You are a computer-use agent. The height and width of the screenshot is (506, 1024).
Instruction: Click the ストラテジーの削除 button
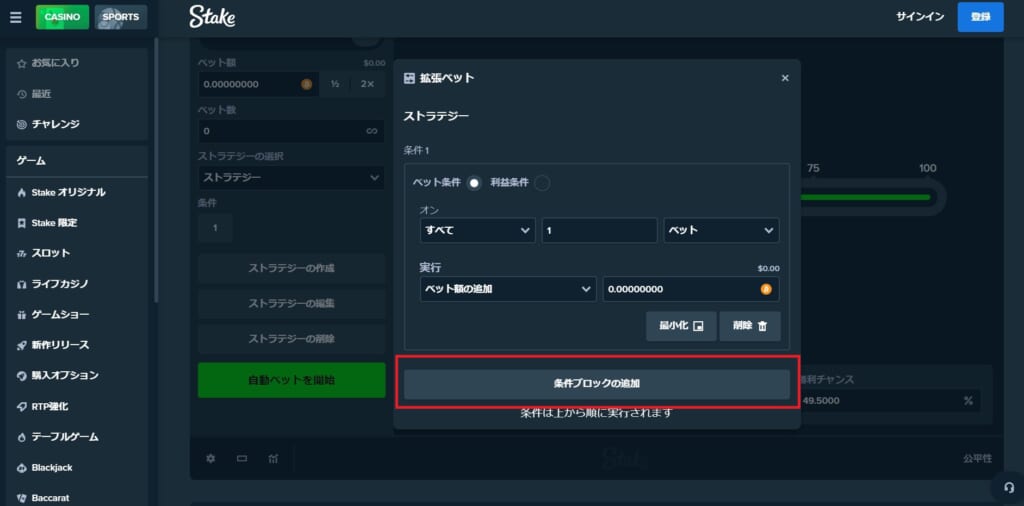pyautogui.click(x=291, y=339)
